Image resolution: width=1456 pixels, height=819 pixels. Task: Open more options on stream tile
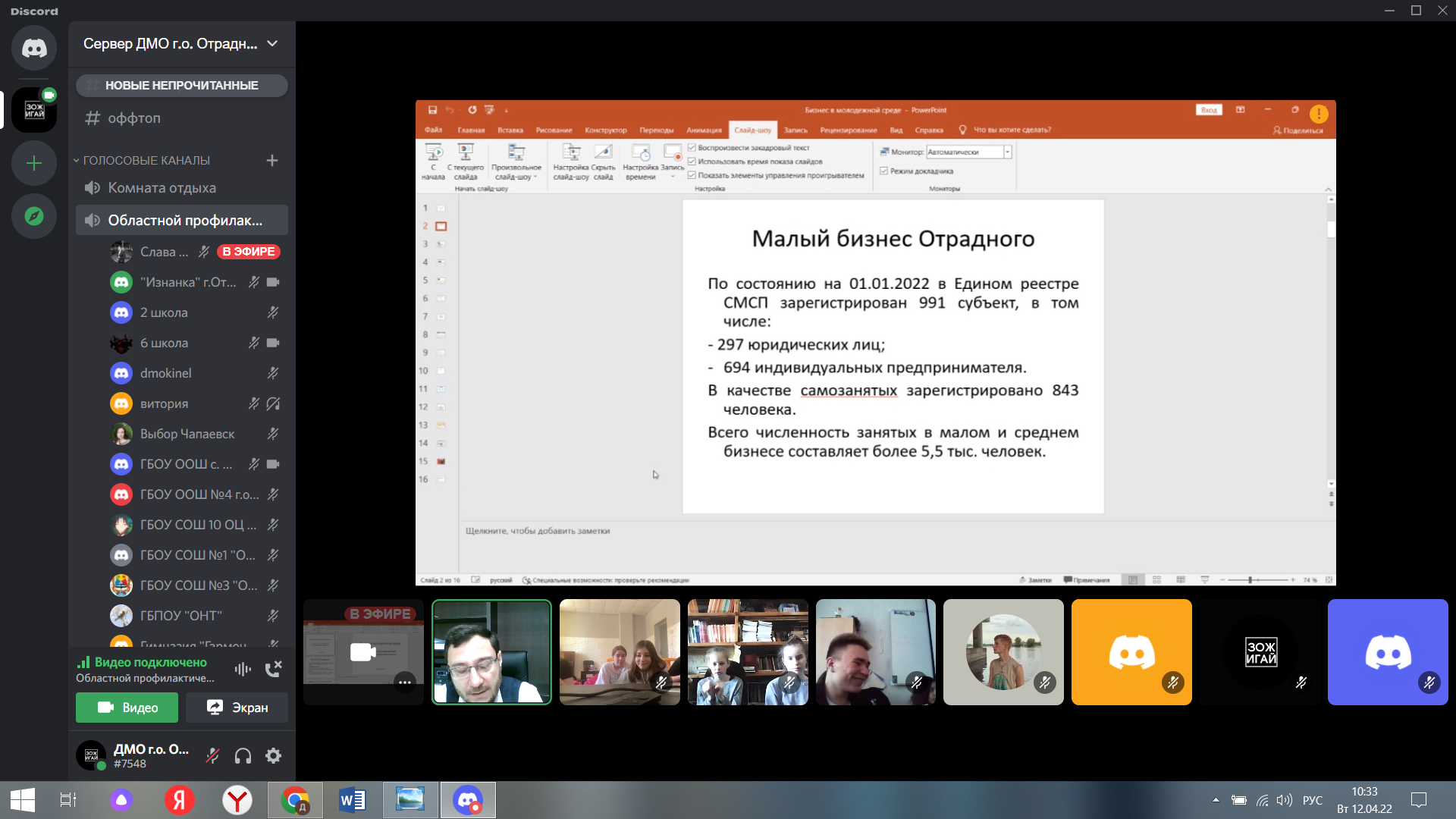click(405, 682)
